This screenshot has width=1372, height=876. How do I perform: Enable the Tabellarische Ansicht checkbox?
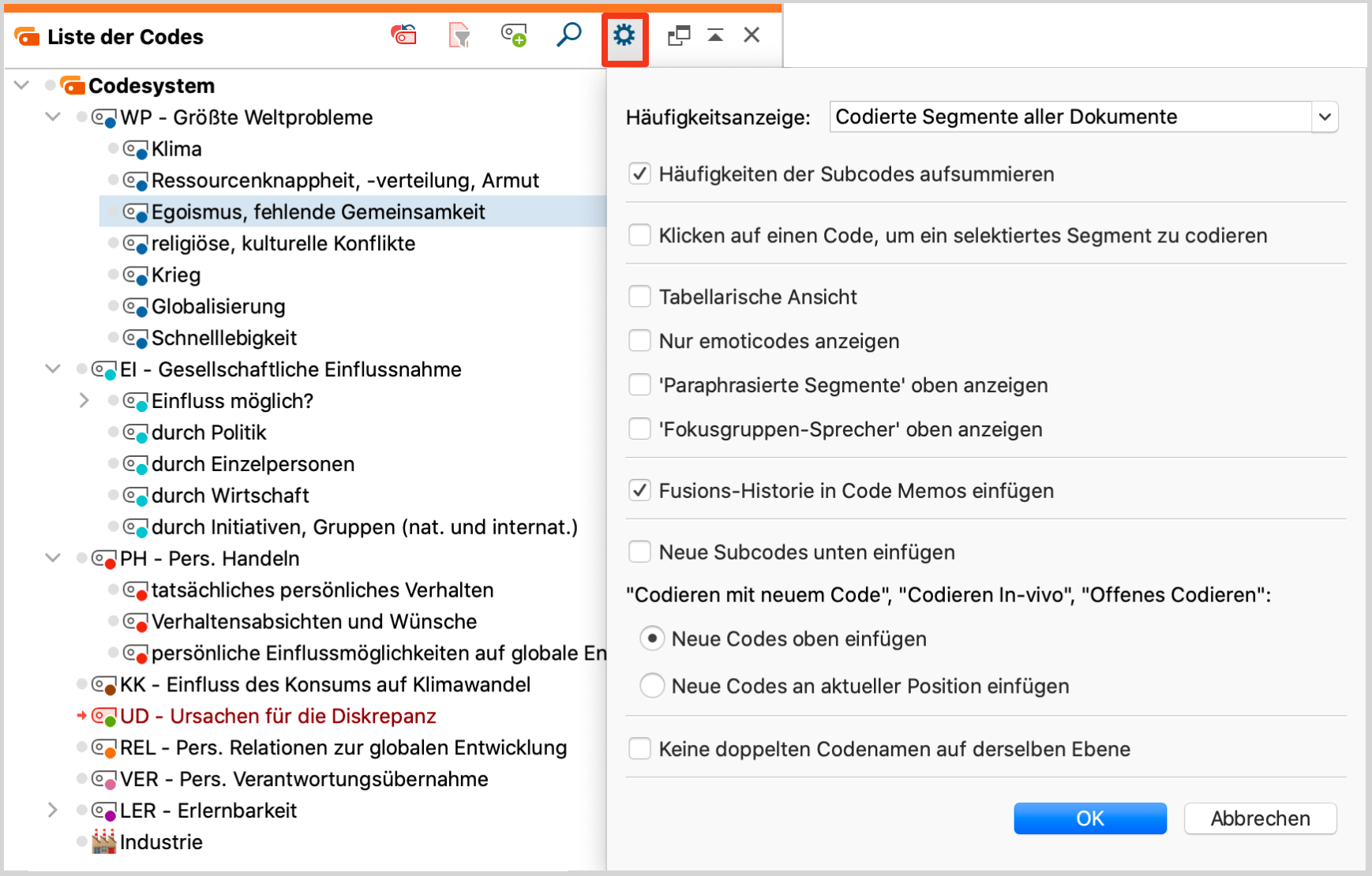click(639, 297)
